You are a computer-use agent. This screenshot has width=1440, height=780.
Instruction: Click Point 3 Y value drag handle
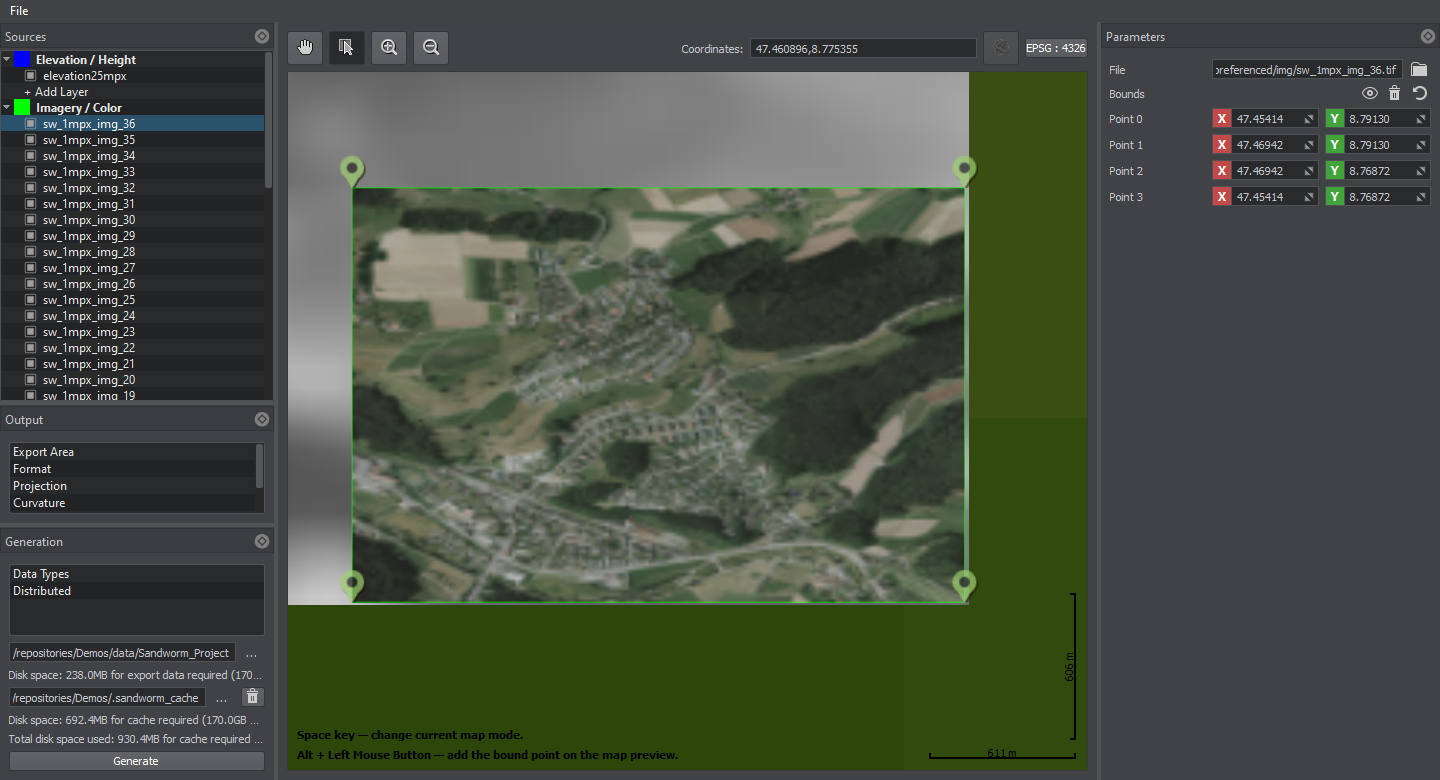[1421, 197]
